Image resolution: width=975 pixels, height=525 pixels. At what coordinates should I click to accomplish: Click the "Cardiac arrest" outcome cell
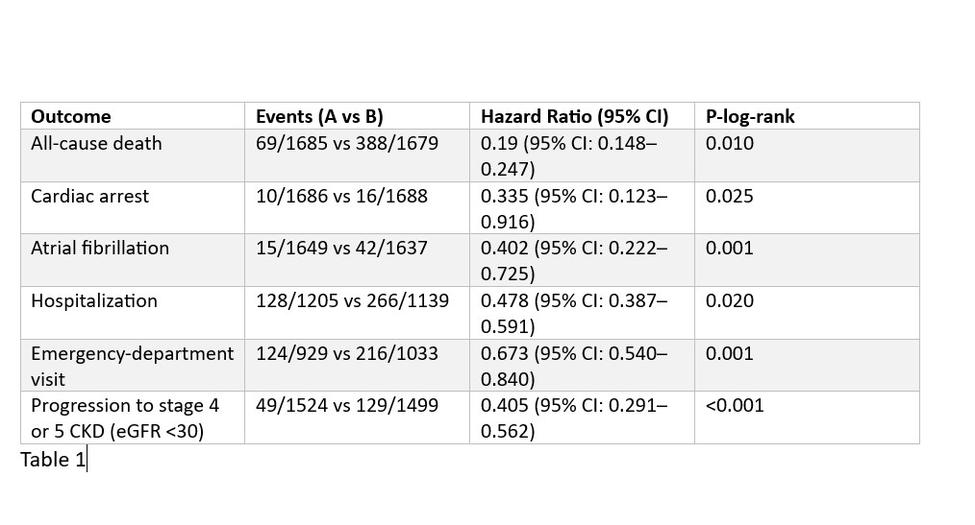pos(90,196)
